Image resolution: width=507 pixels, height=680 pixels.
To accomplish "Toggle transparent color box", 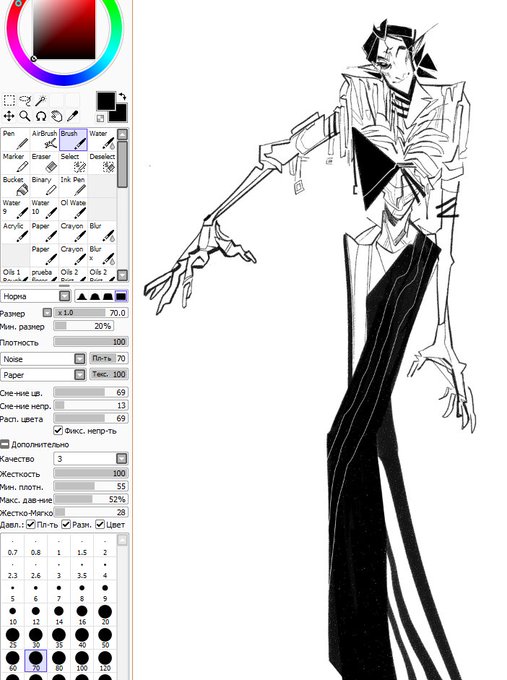I will pyautogui.click(x=100, y=118).
